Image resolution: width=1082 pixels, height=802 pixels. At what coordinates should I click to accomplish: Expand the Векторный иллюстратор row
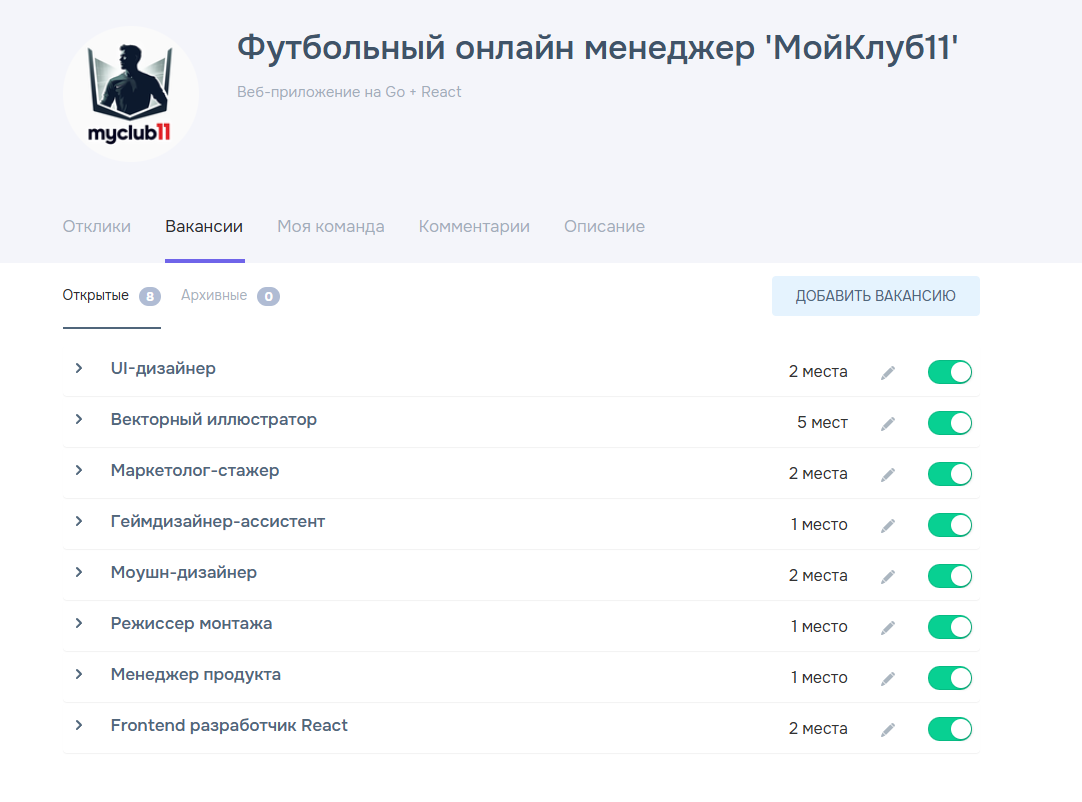pyautogui.click(x=79, y=419)
